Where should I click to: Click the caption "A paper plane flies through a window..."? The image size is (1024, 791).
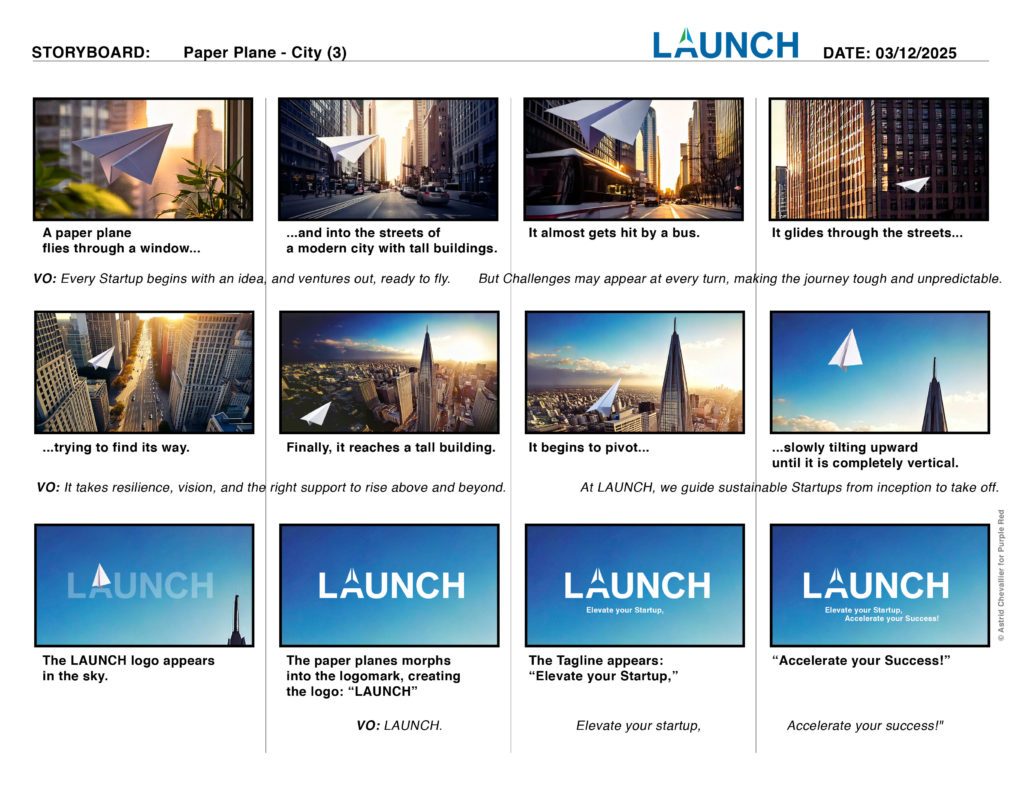121,240
